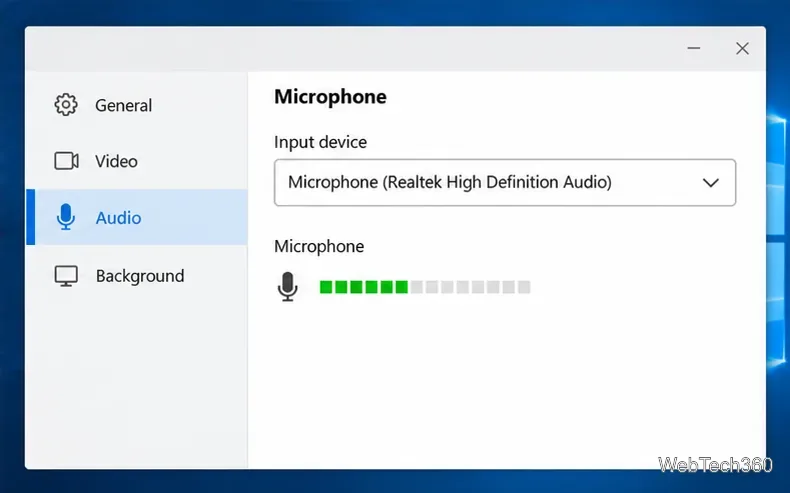Open the General settings tab
This screenshot has width=790, height=493.
click(x=137, y=105)
